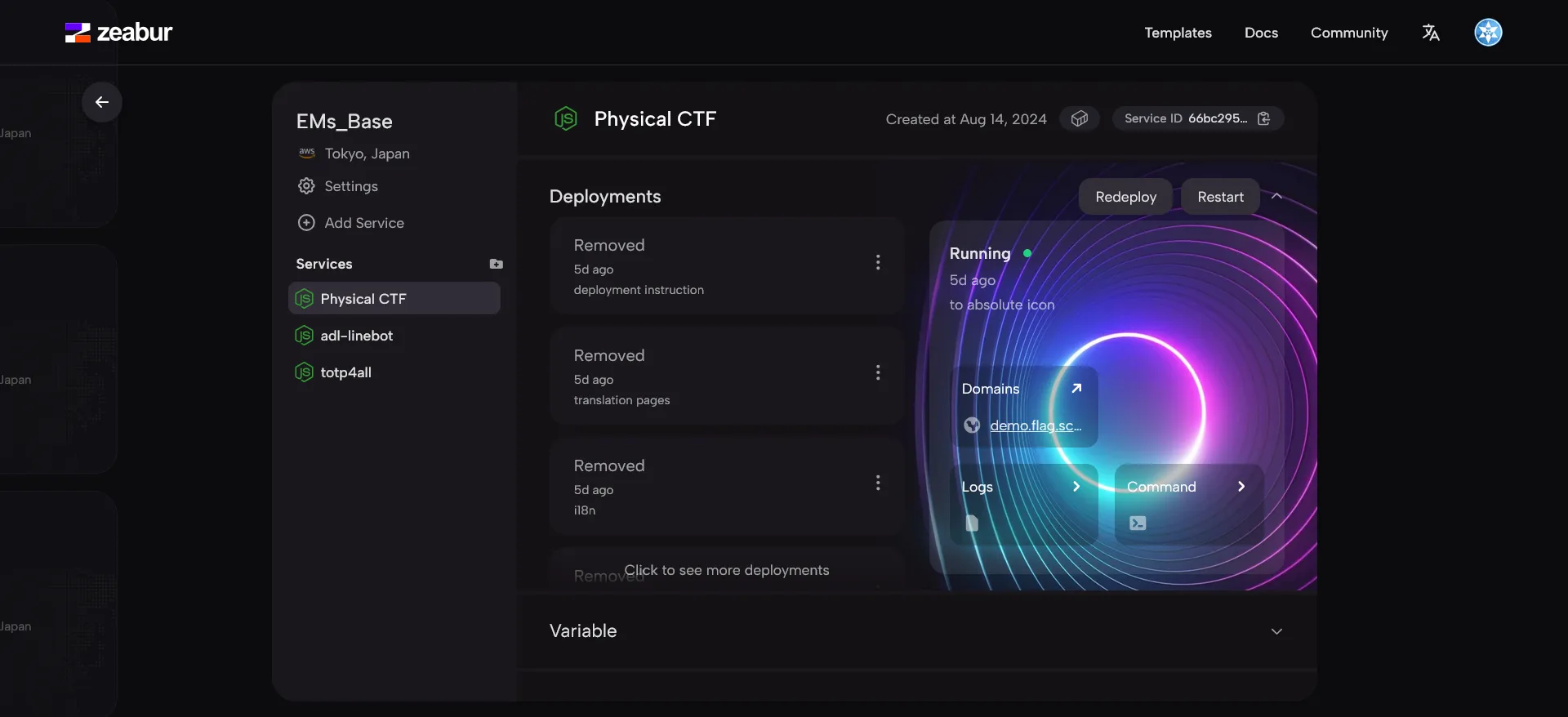This screenshot has width=1568, height=717.
Task: Click the adl-linebot Node.js icon
Action: pos(304,336)
